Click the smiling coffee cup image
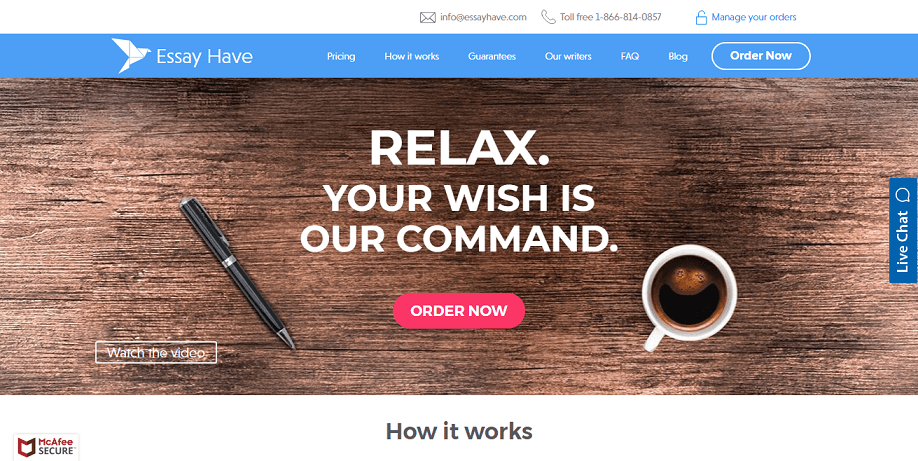 click(688, 296)
